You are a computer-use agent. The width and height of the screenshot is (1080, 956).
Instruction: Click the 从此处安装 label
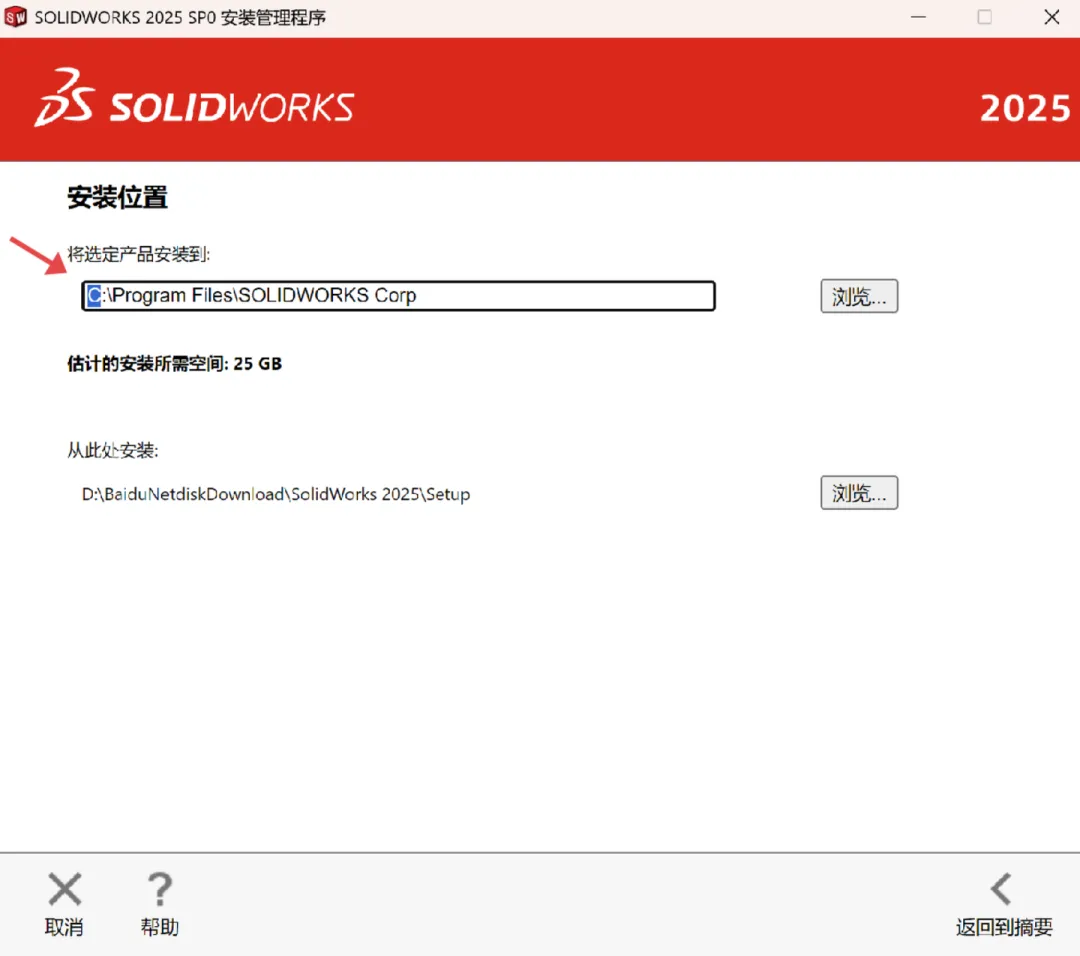click(x=112, y=450)
